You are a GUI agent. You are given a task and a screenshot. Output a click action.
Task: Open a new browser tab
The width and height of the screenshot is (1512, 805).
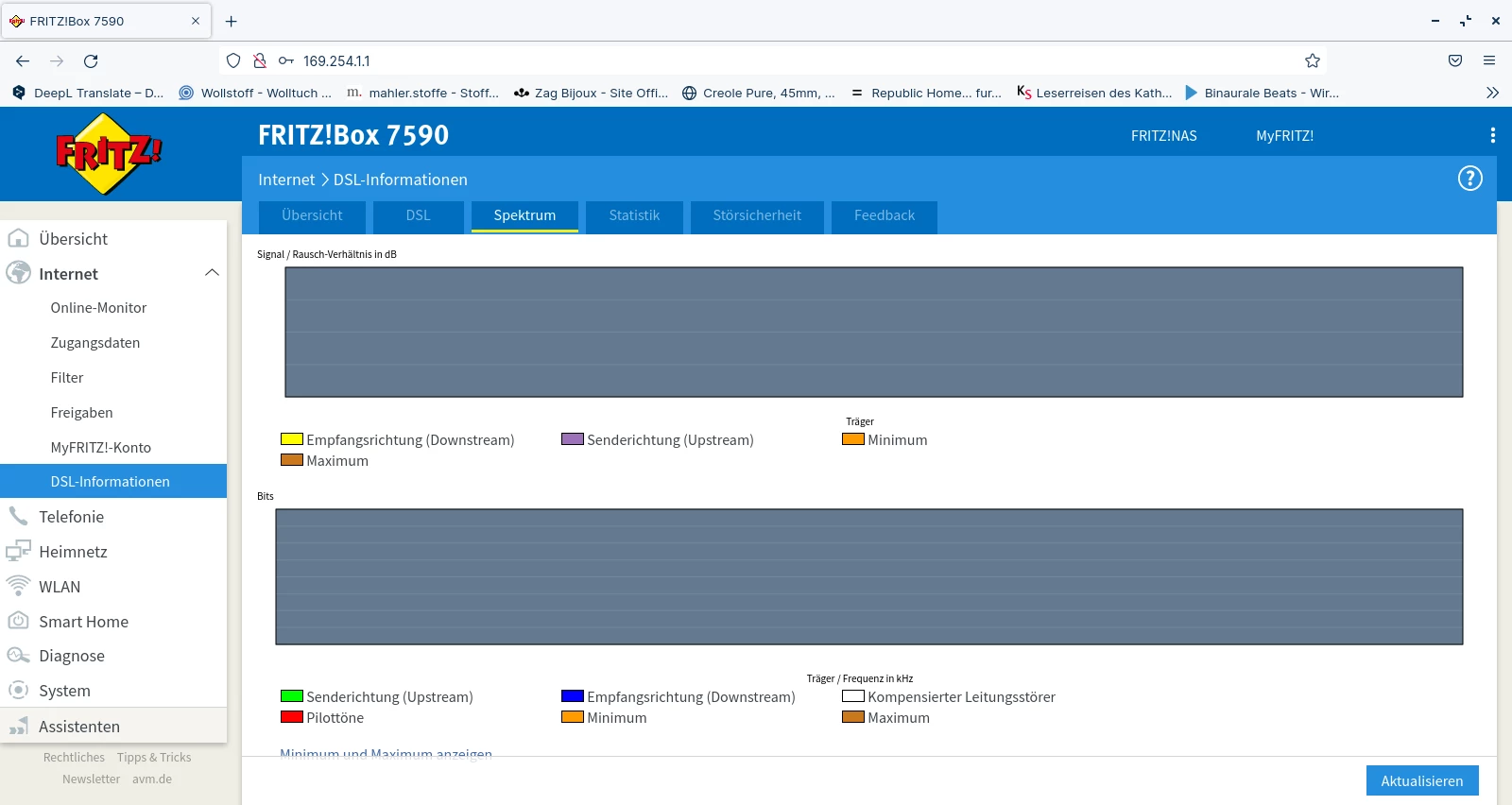[232, 21]
